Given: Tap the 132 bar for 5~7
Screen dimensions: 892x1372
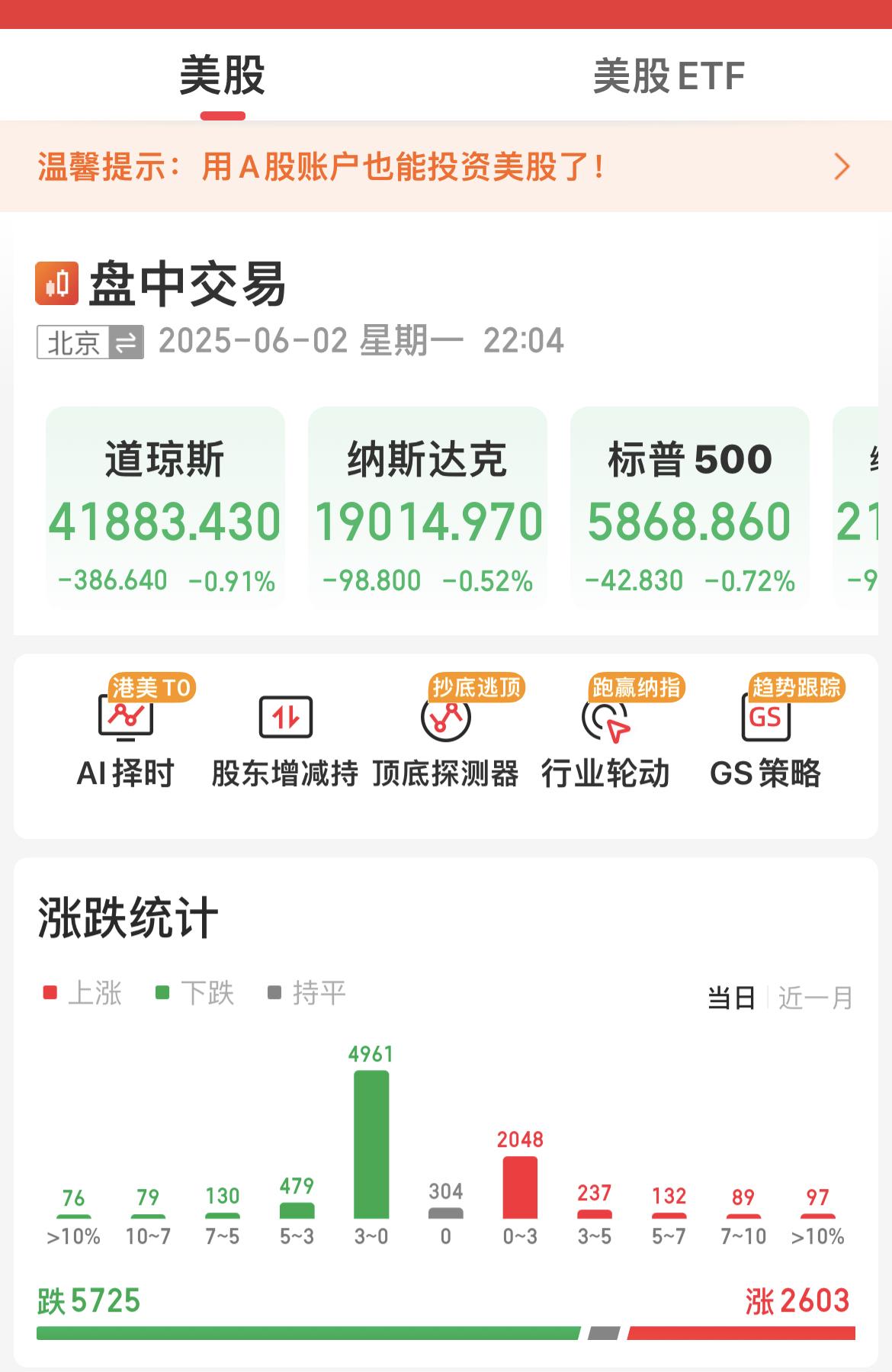Looking at the screenshot, I should pos(669,1216).
